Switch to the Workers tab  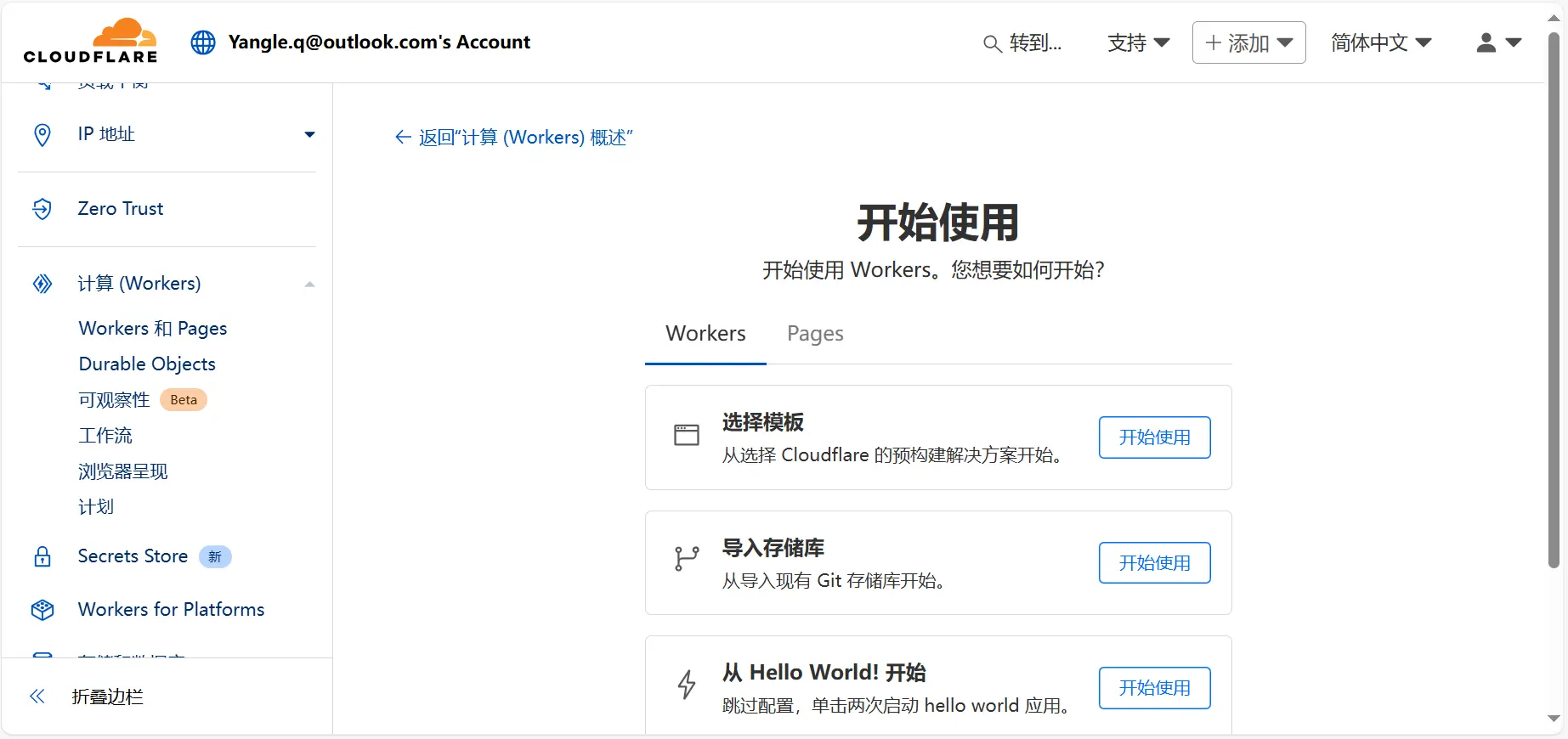click(705, 333)
